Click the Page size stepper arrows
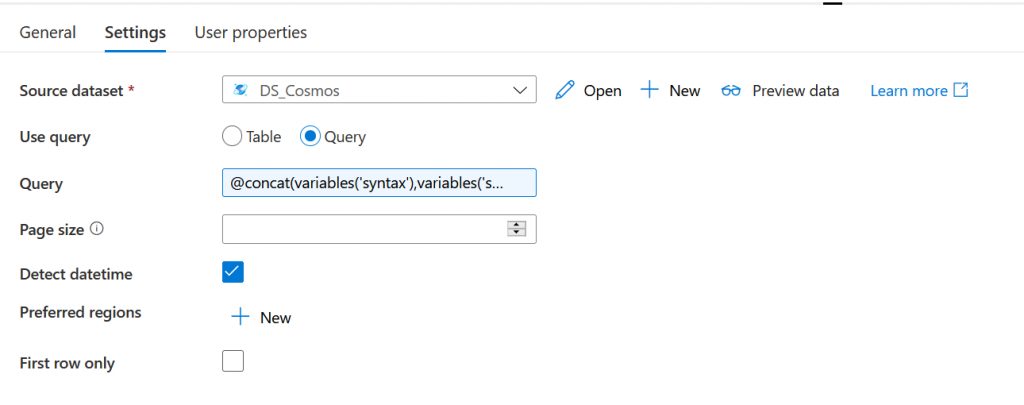 coord(517,229)
